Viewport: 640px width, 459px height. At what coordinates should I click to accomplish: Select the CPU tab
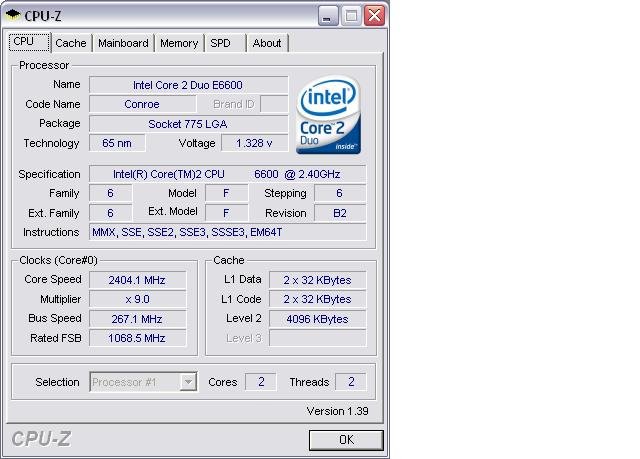click(24, 42)
